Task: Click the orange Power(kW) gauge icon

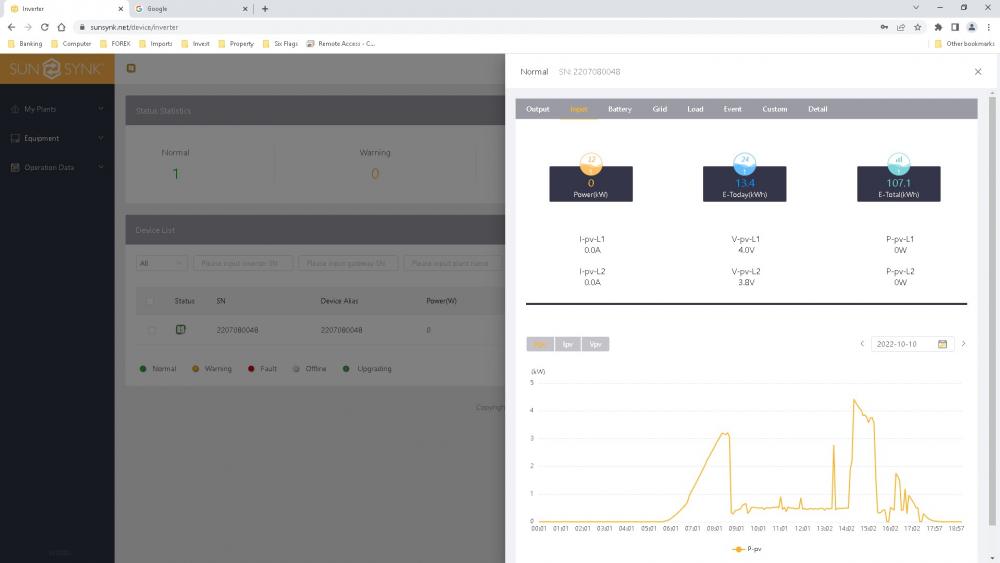Action: (x=591, y=163)
